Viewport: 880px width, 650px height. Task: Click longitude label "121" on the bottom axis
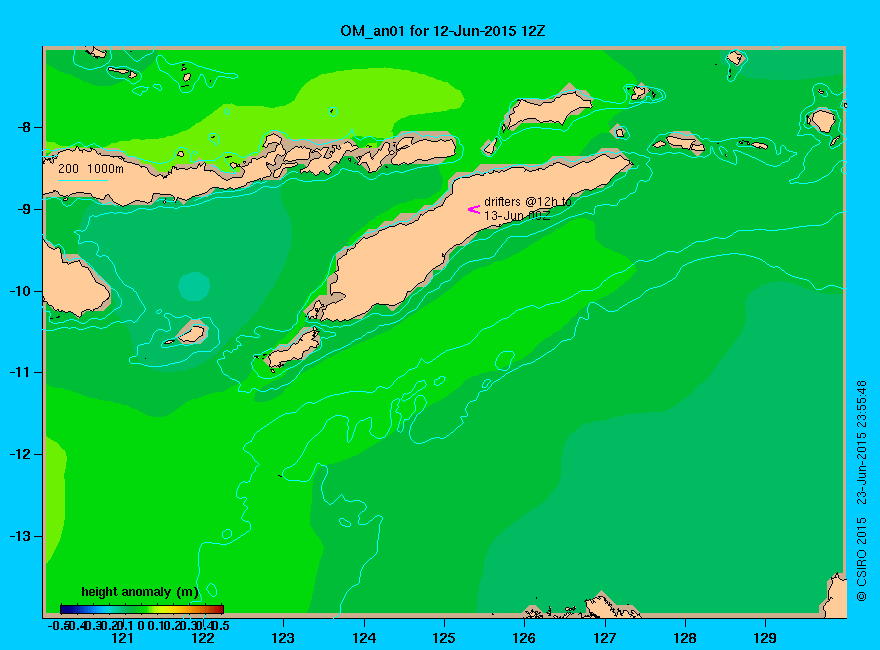pyautogui.click(x=122, y=638)
